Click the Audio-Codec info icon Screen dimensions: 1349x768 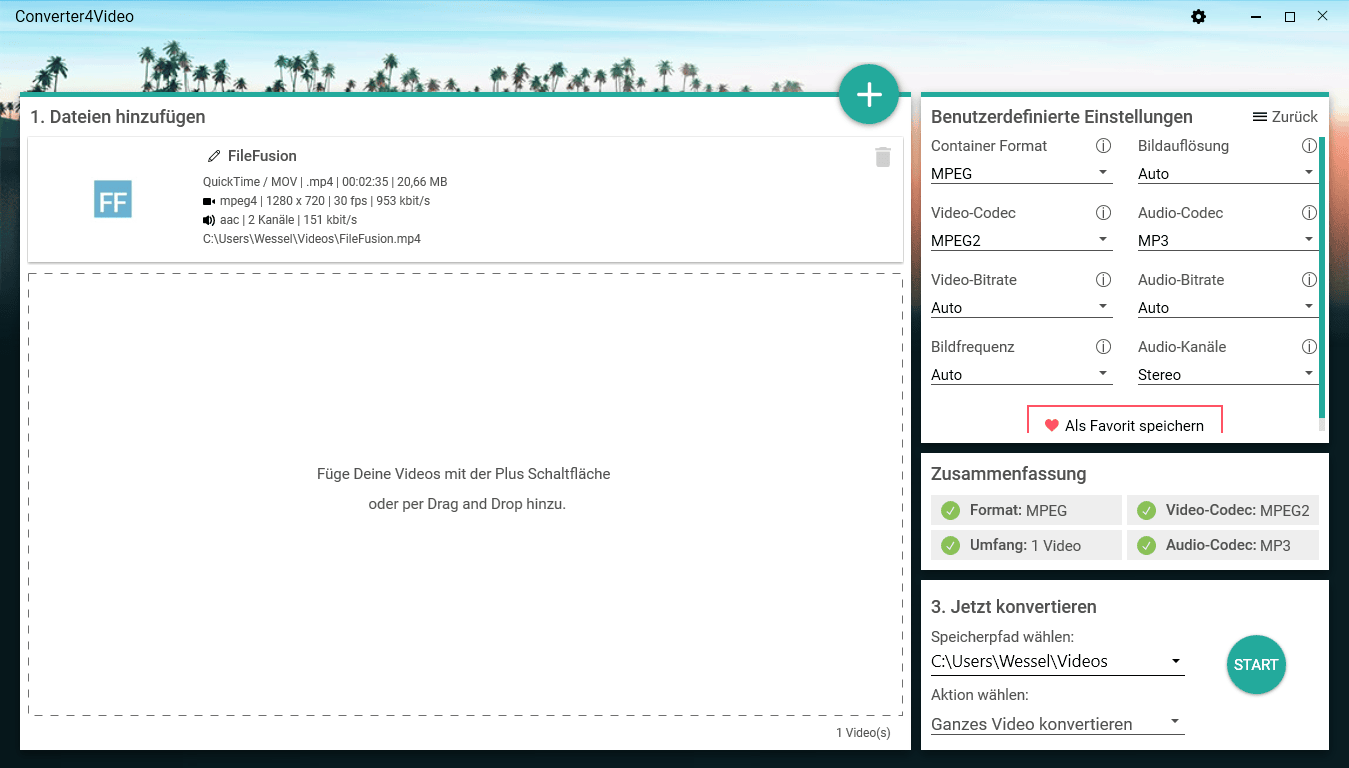[x=1309, y=213]
